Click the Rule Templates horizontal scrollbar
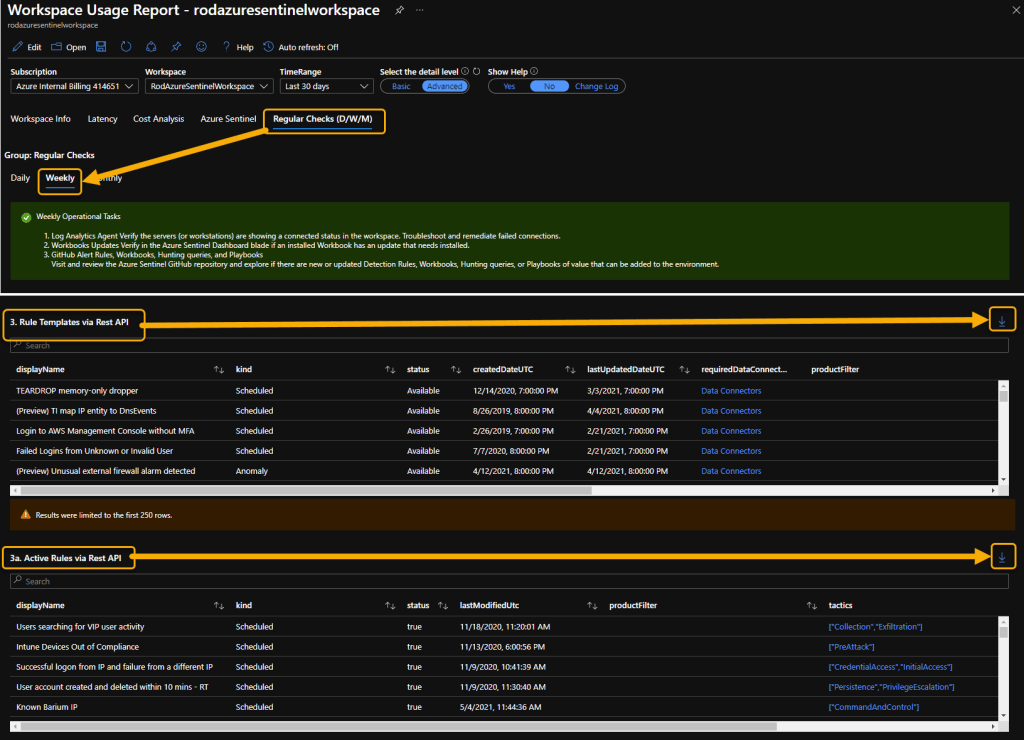 [x=306, y=490]
